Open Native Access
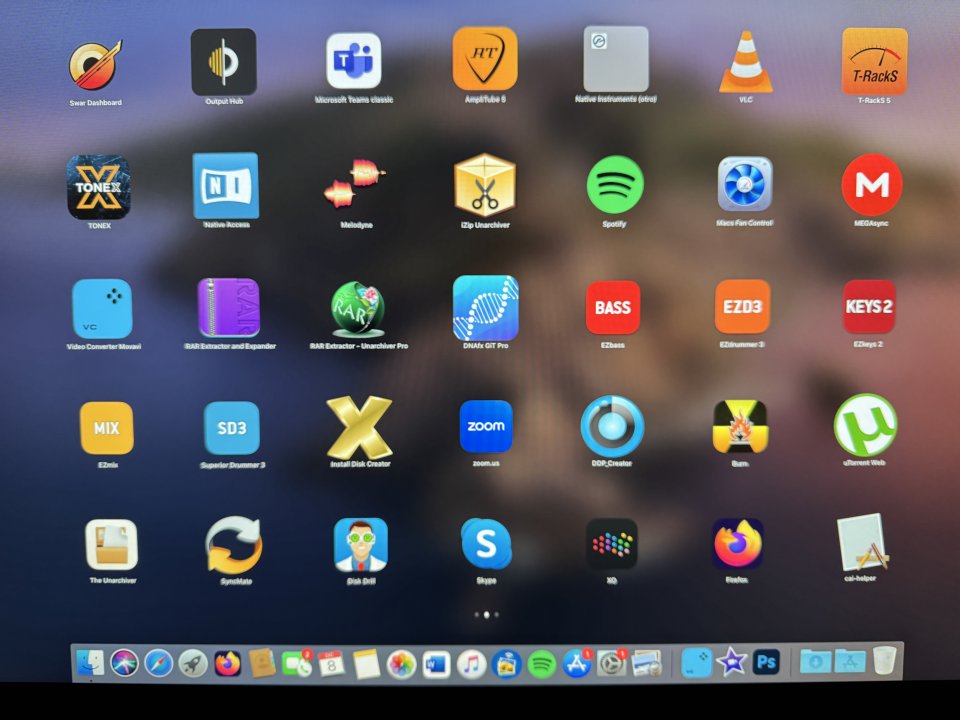 (x=226, y=186)
